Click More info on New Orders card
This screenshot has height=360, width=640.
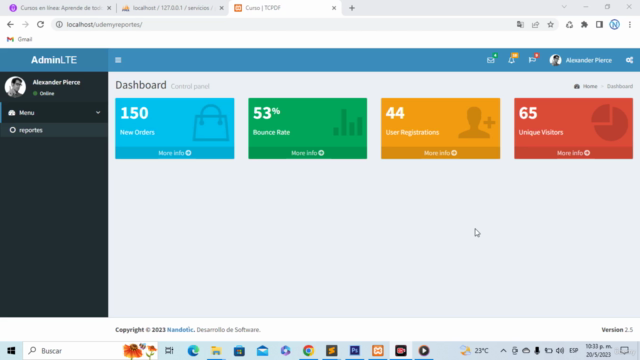coord(175,153)
